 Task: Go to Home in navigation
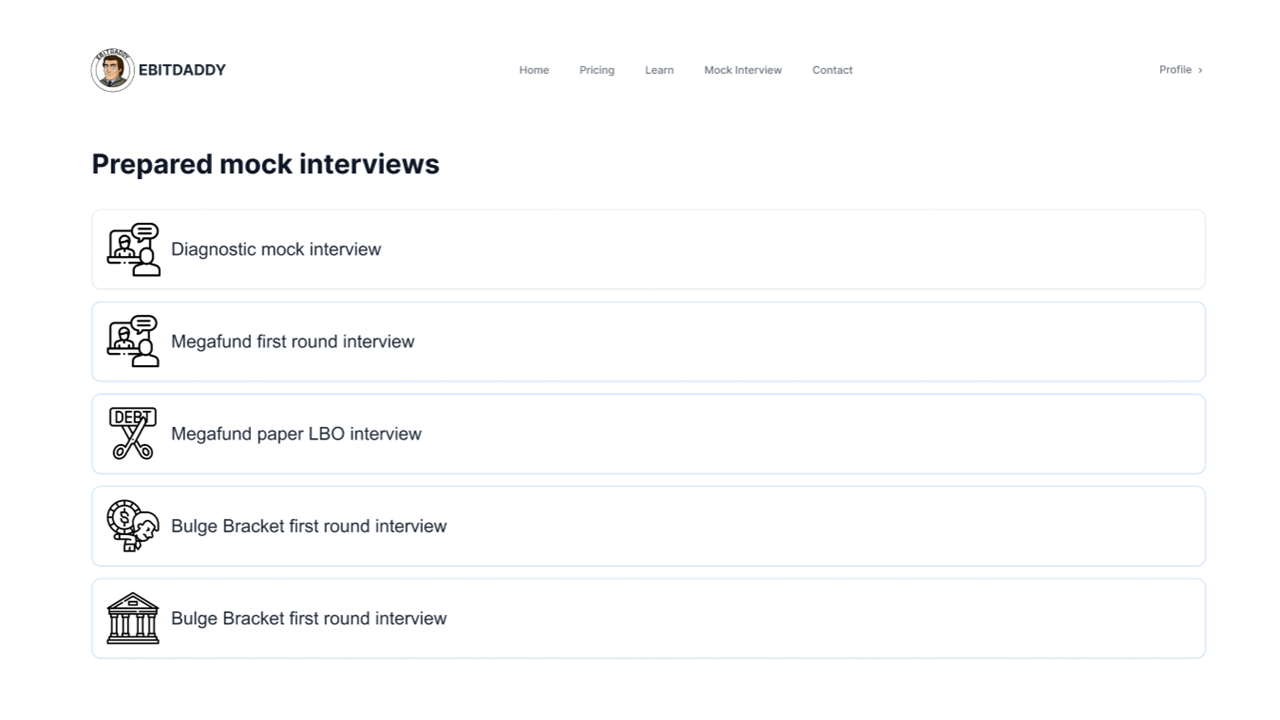534,70
